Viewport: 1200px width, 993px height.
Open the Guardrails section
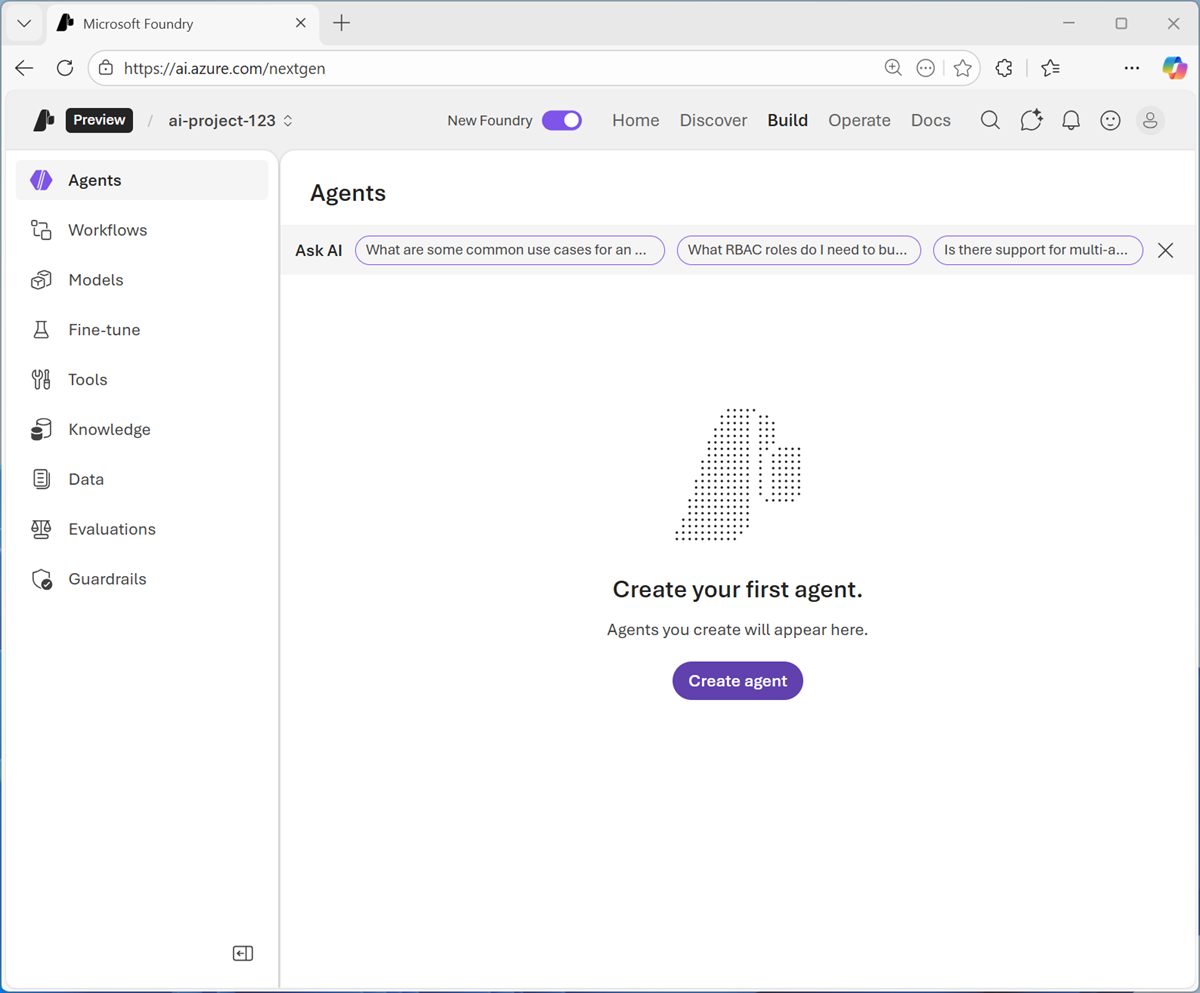coord(106,578)
